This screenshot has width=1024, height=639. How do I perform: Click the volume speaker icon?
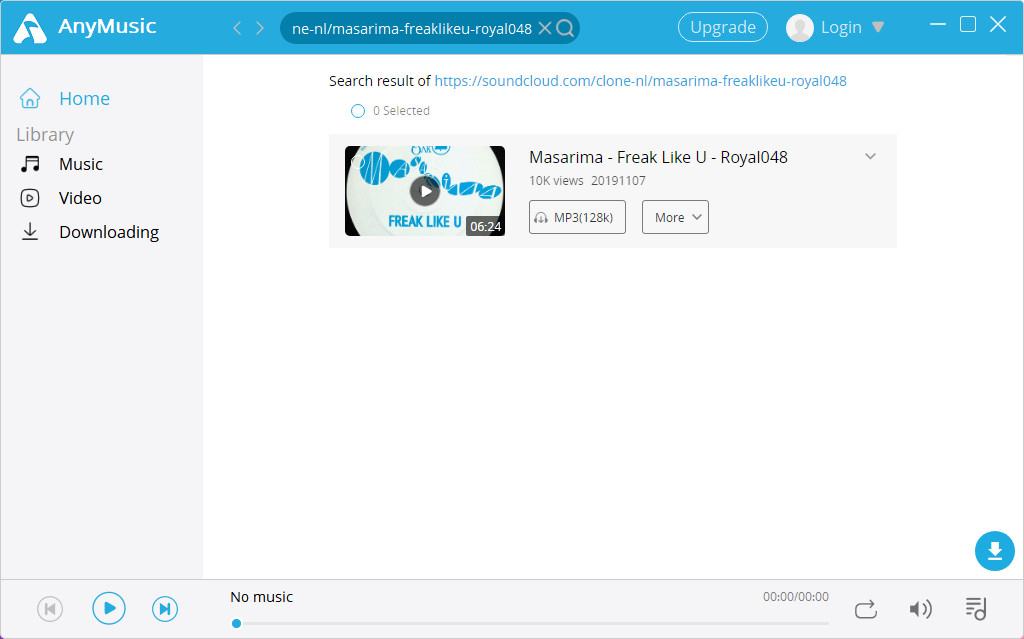pyautogui.click(x=920, y=609)
